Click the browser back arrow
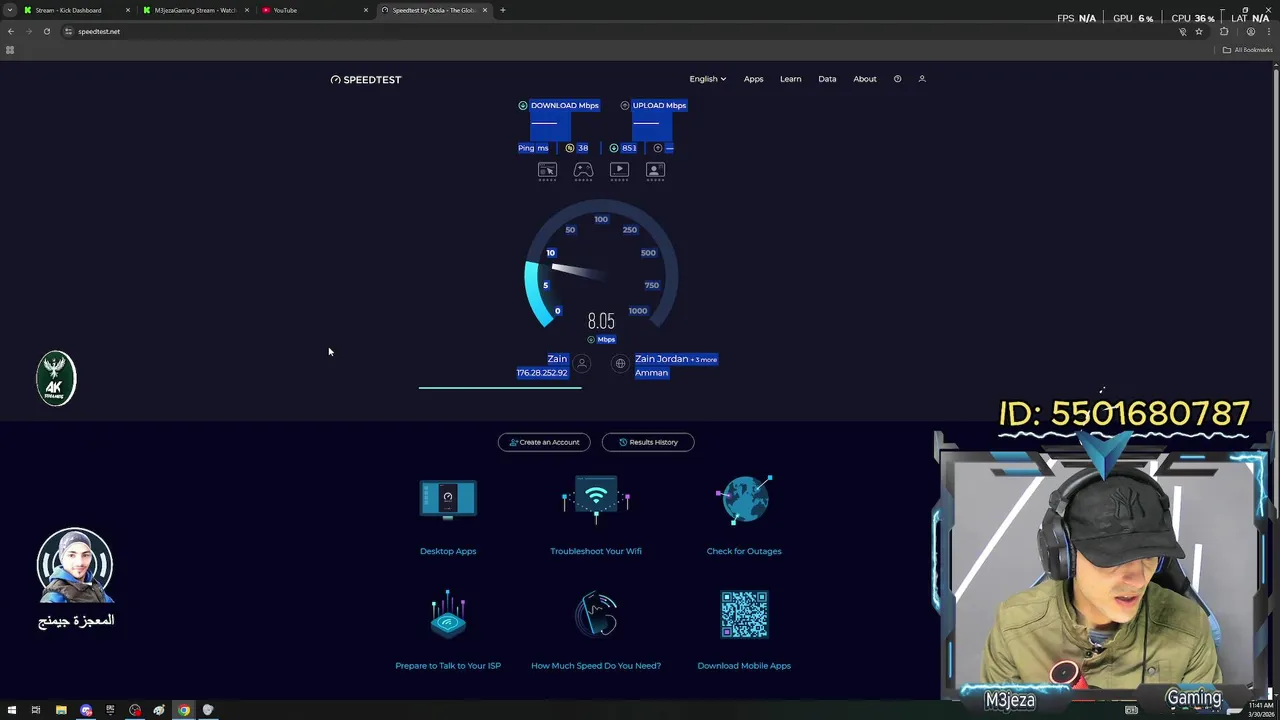 [11, 31]
